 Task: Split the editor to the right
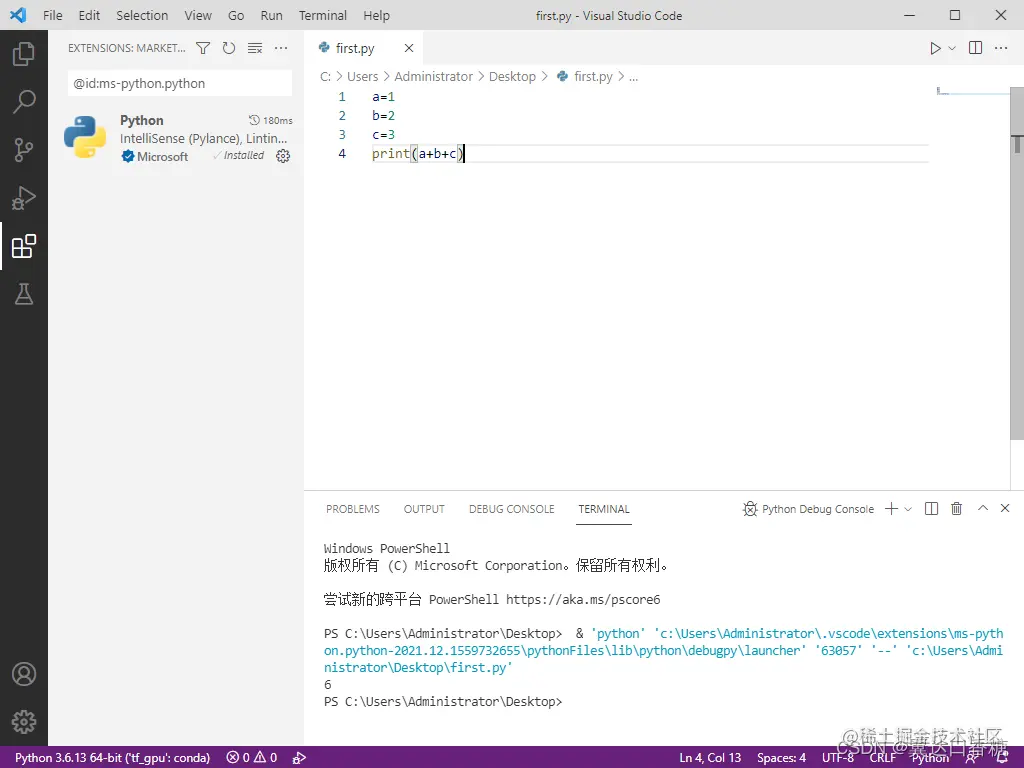click(x=975, y=48)
